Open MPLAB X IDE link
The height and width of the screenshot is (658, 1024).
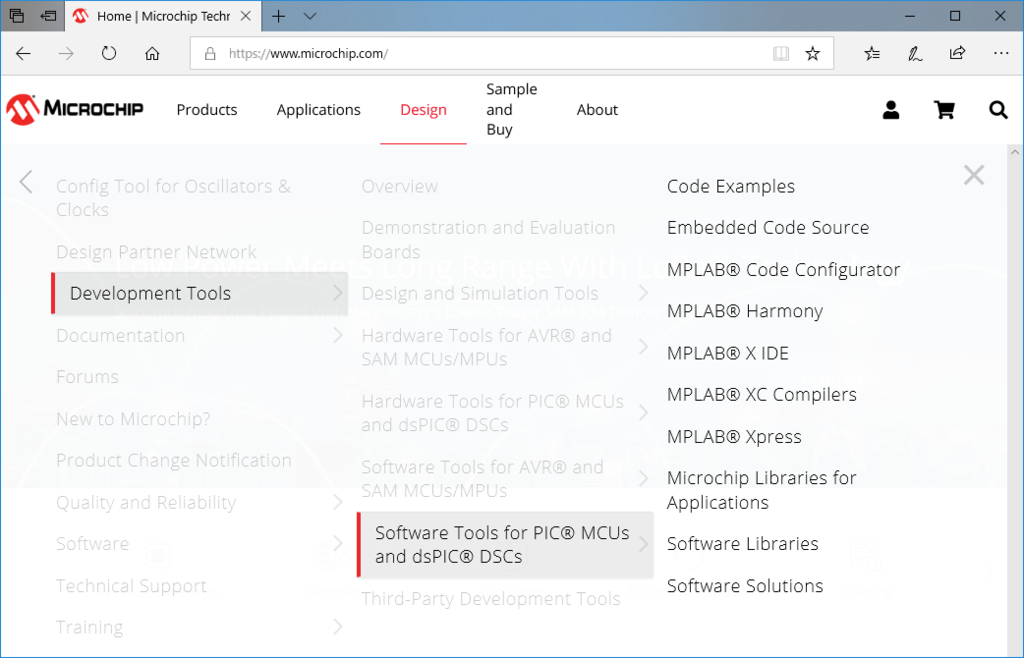[728, 353]
